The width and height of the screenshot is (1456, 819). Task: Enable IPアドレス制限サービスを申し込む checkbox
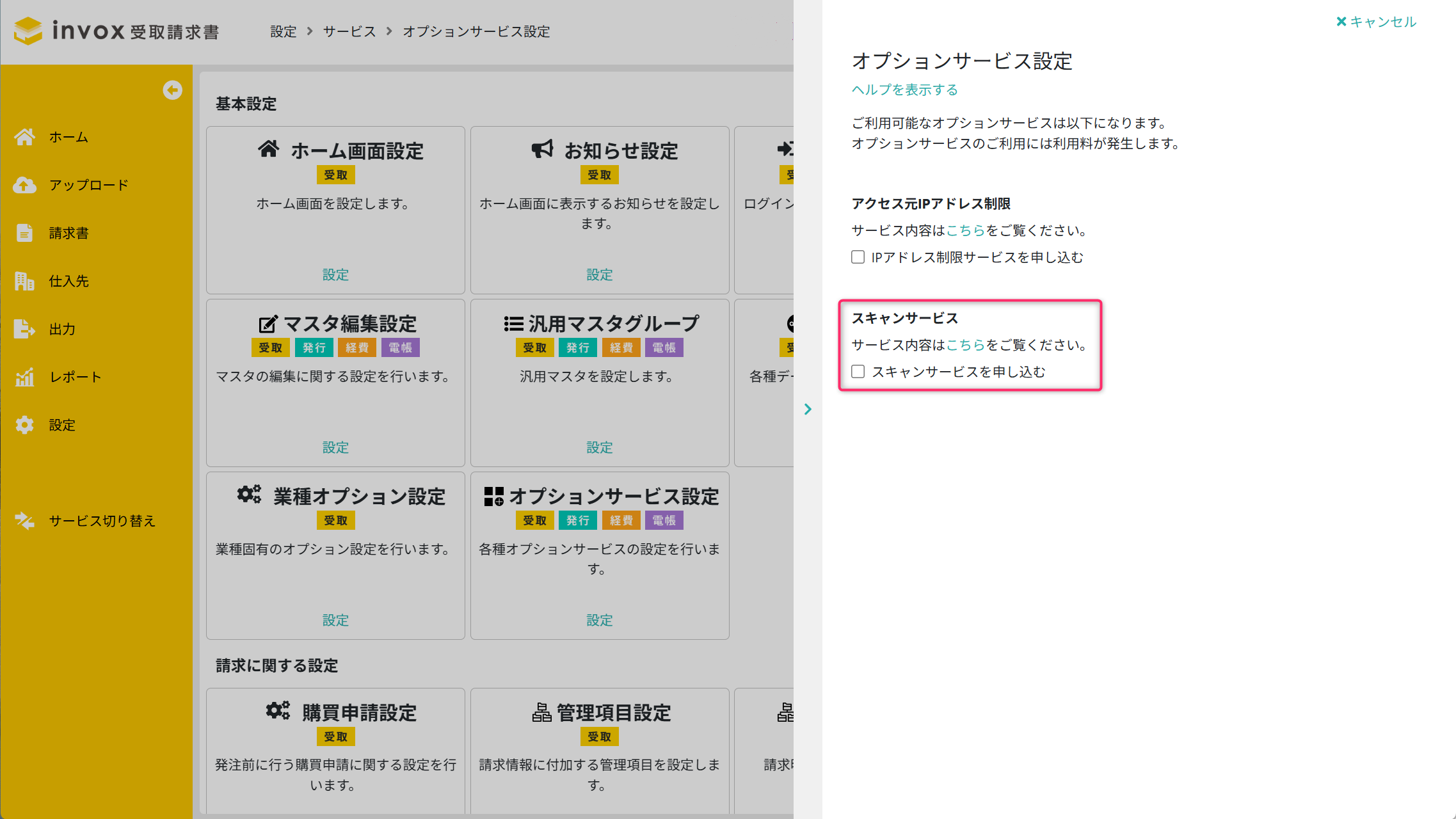click(x=858, y=257)
